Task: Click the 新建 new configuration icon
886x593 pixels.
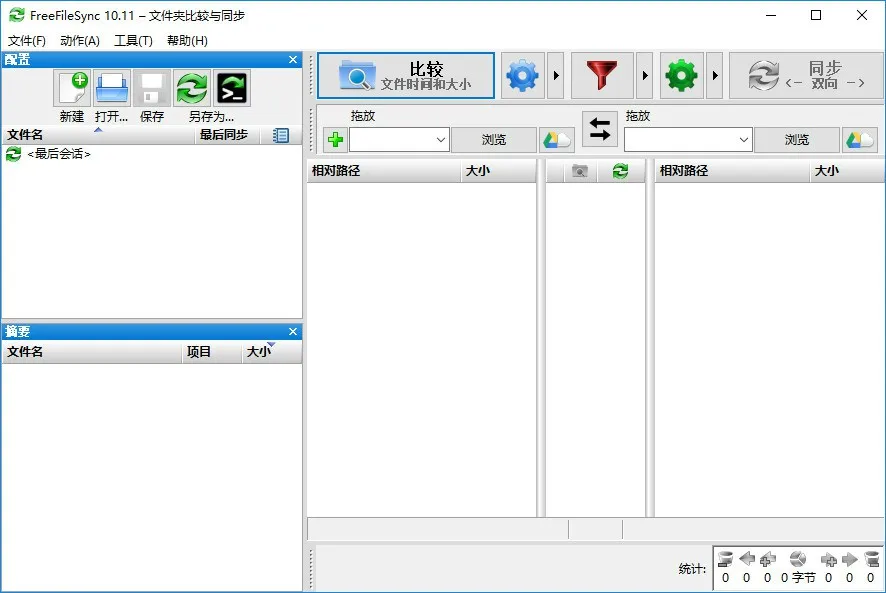Action: [x=71, y=88]
